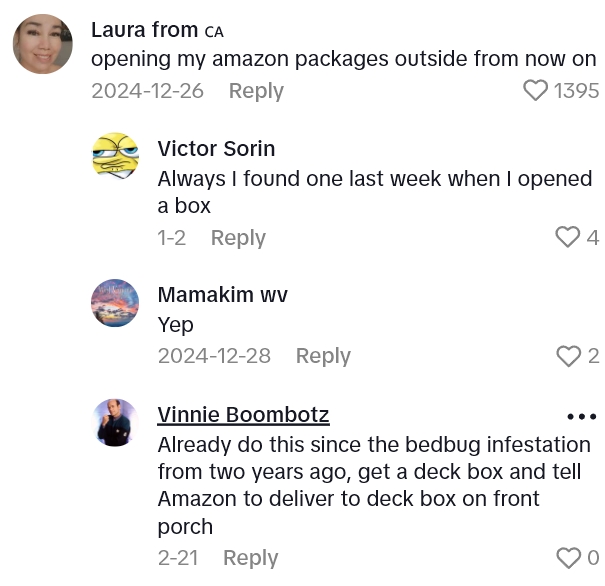605x586 pixels.
Task: Open the Vinnie Boombotz username link
Action: point(243,415)
